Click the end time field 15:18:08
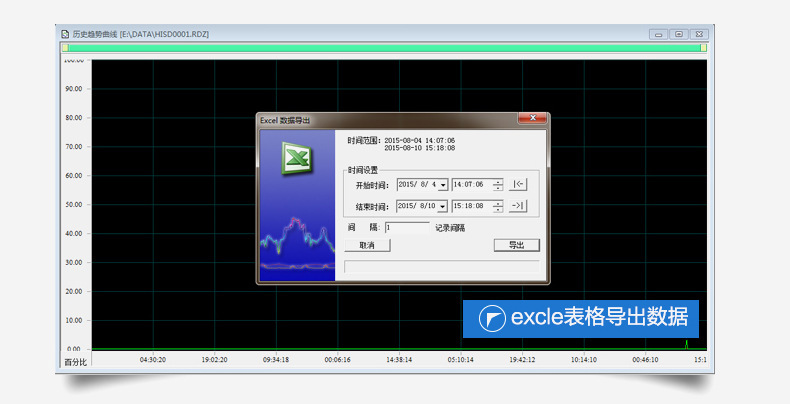Viewport: 790px width, 404px height. pyautogui.click(x=472, y=206)
